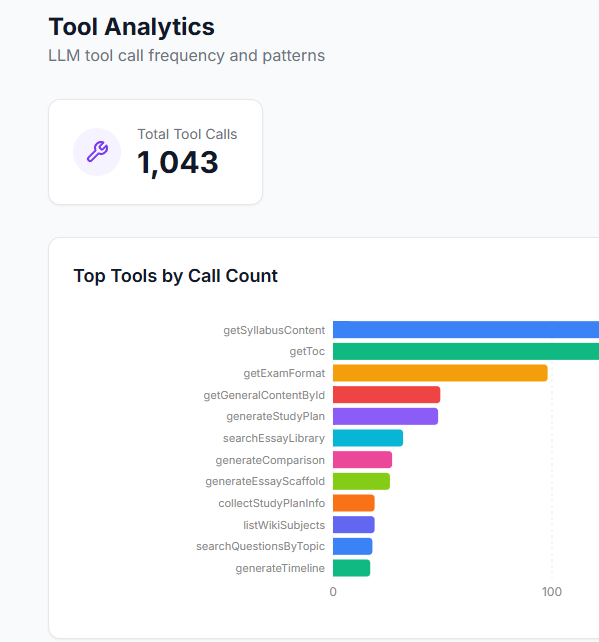Click the blue searchQuestionsByTopic bar
The image size is (599, 642).
[353, 547]
